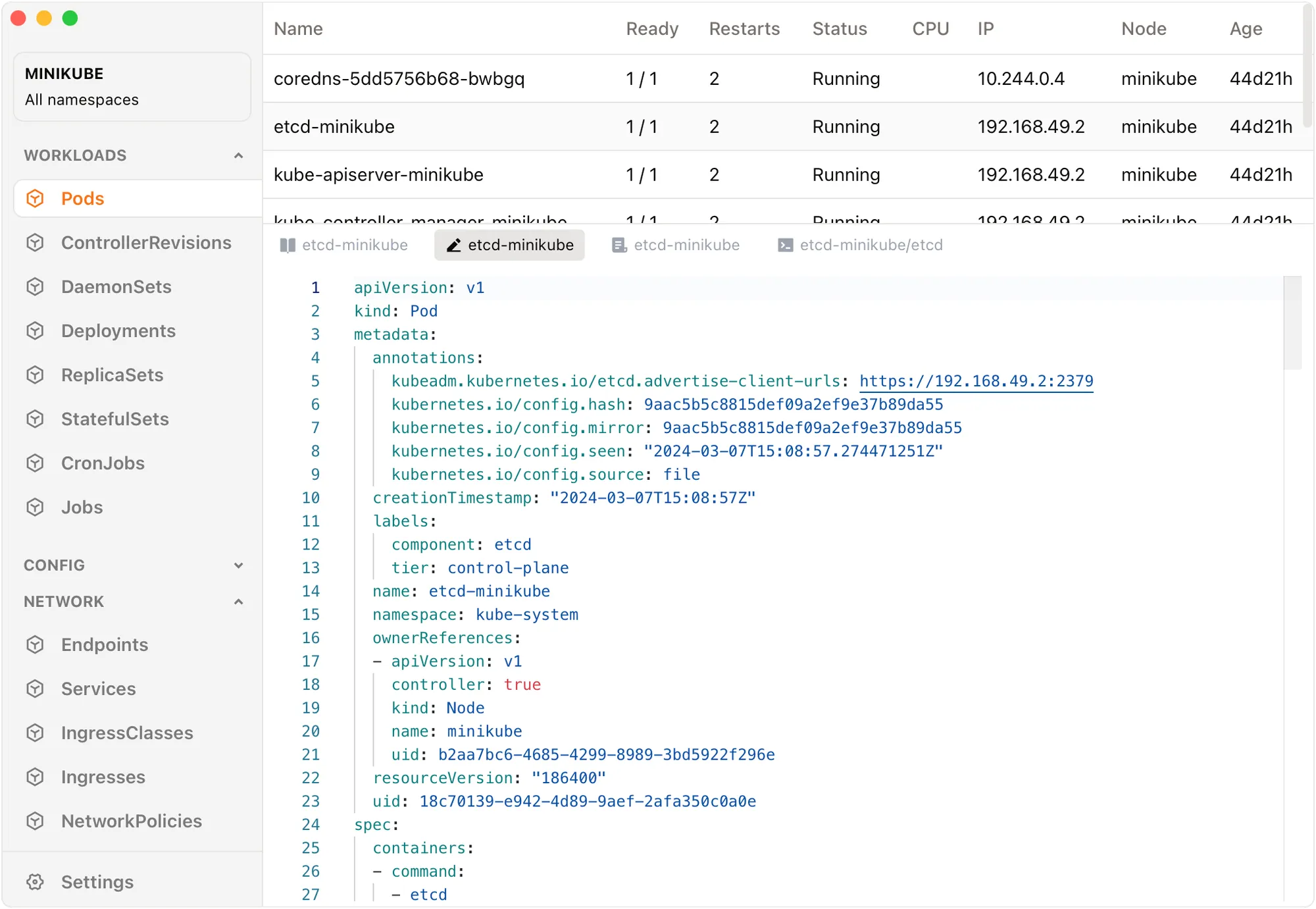Click the logs document icon on etcd-minikube tab
The image size is (1316, 909).
coord(619,246)
